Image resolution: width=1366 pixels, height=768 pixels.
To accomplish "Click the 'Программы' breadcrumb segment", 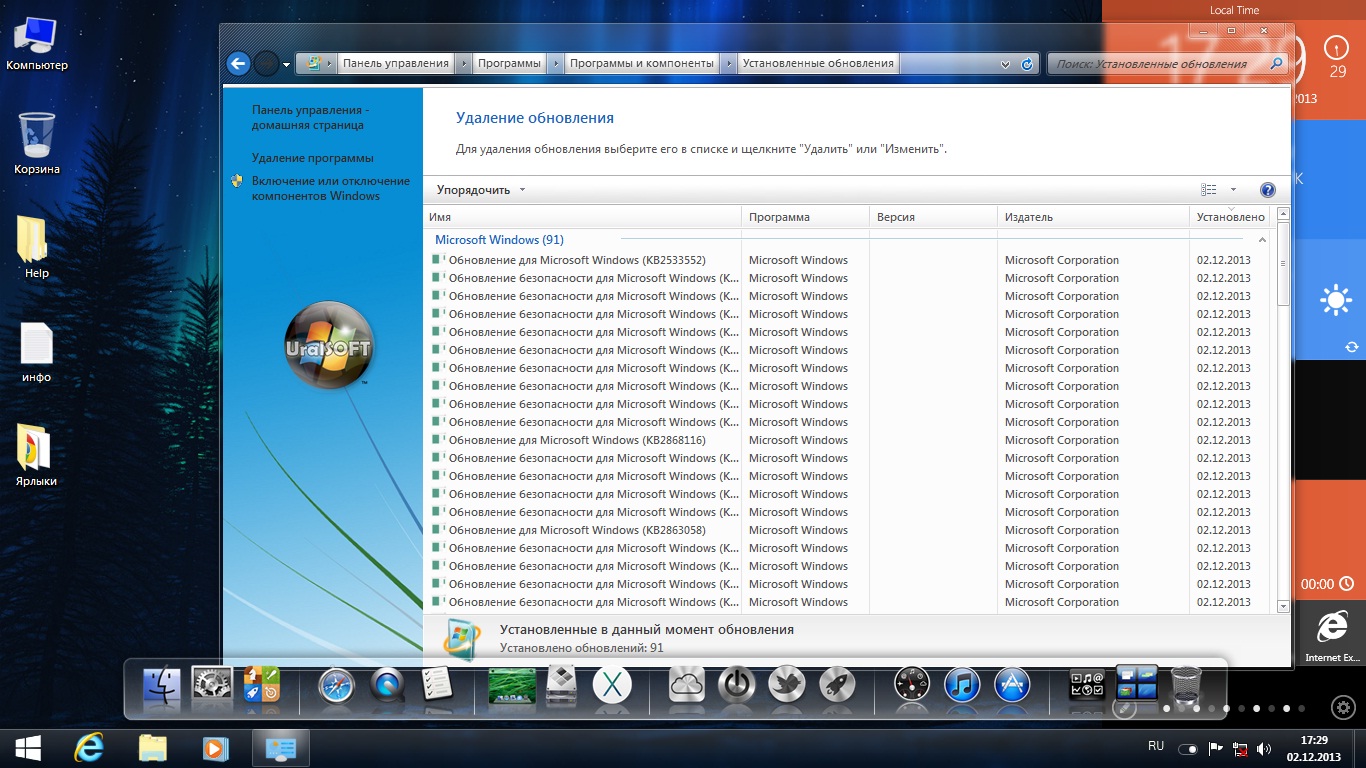I will point(509,63).
